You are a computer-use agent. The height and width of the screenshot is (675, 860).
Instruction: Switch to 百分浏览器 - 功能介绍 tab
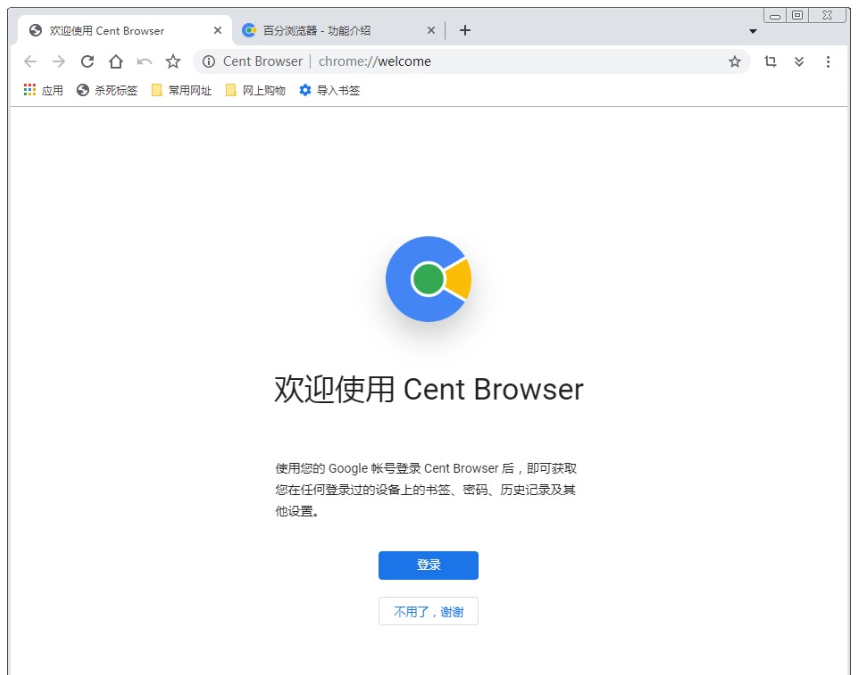[338, 30]
